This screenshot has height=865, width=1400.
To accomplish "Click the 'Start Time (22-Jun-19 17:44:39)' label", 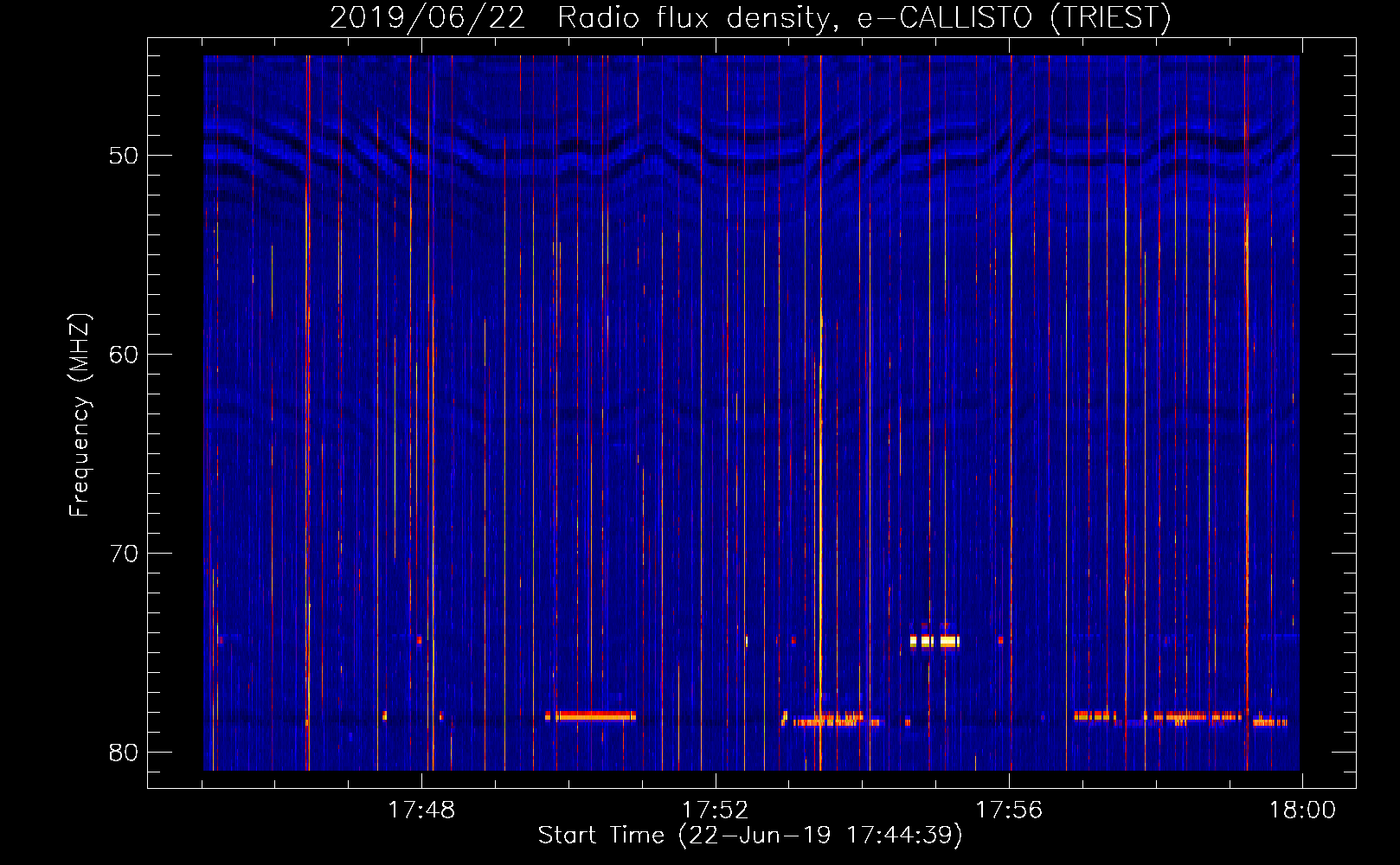I will [750, 836].
